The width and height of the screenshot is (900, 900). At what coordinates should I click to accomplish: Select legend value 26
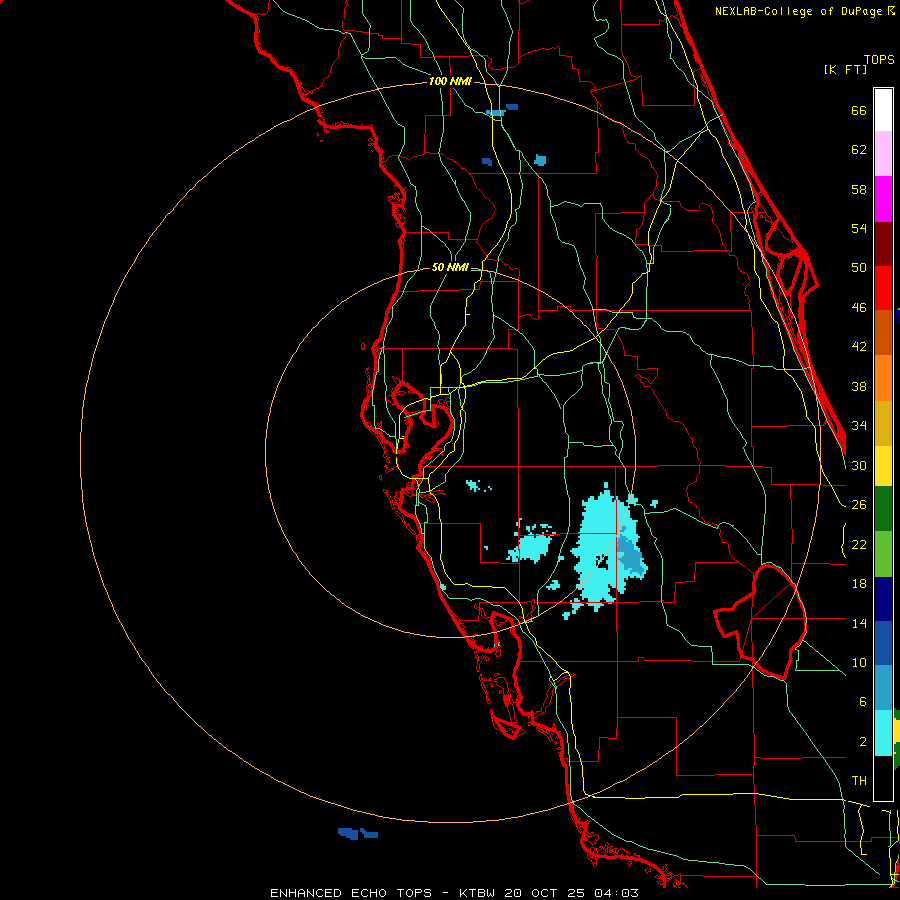coord(859,505)
